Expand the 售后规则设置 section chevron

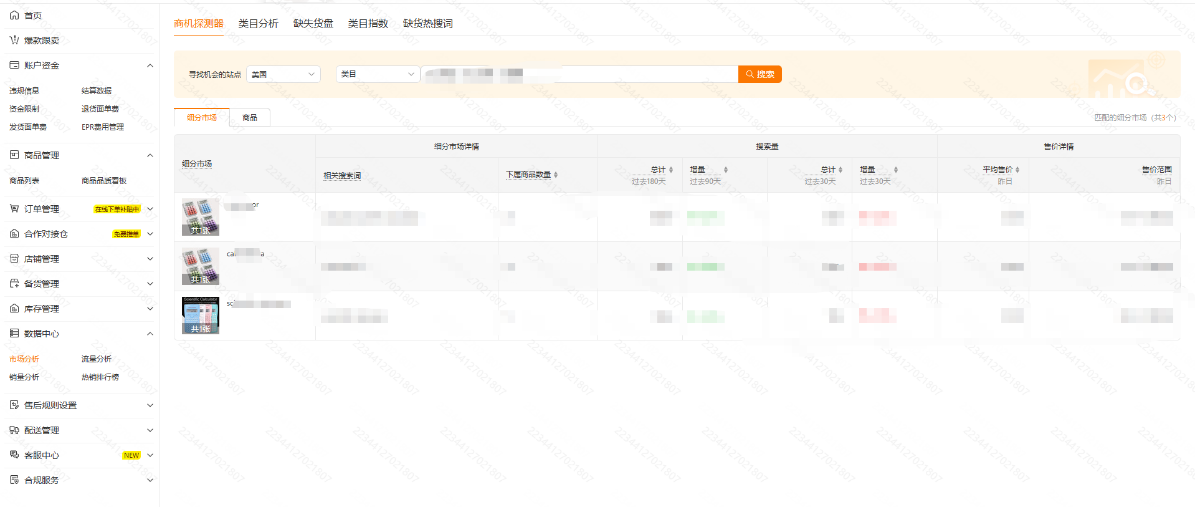pyautogui.click(x=150, y=405)
